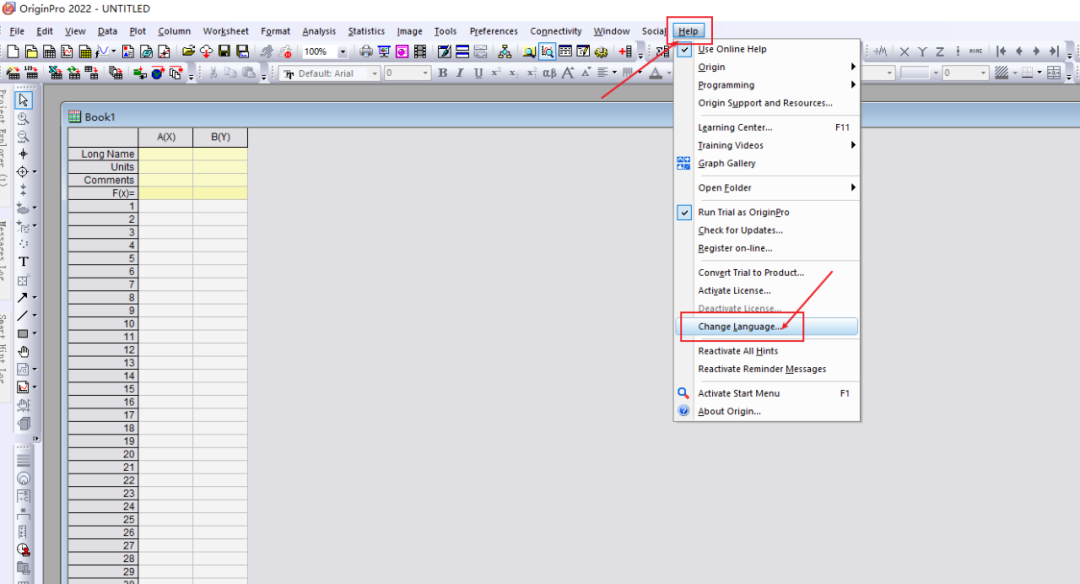Click the Slide Show presentation icon
Screen dimensions: 1080x584
(x=384, y=52)
